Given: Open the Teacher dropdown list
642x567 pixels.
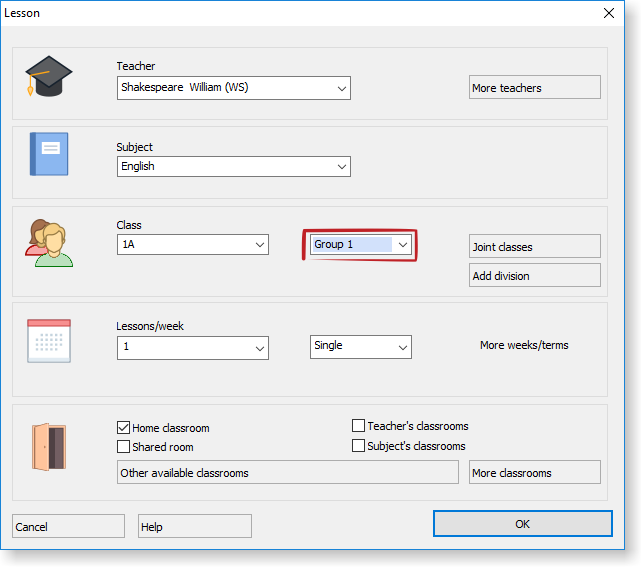Looking at the screenshot, I should coord(342,88).
